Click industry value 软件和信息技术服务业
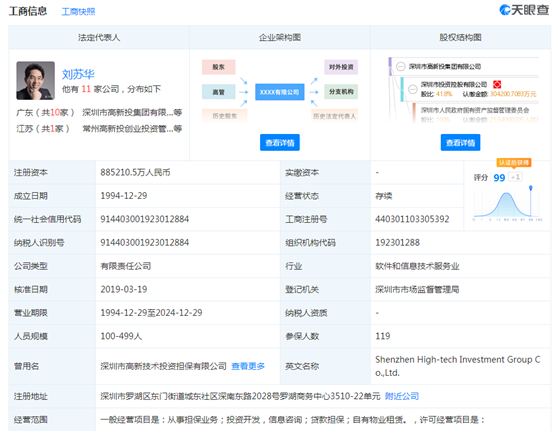The image size is (558, 433). [x=417, y=266]
